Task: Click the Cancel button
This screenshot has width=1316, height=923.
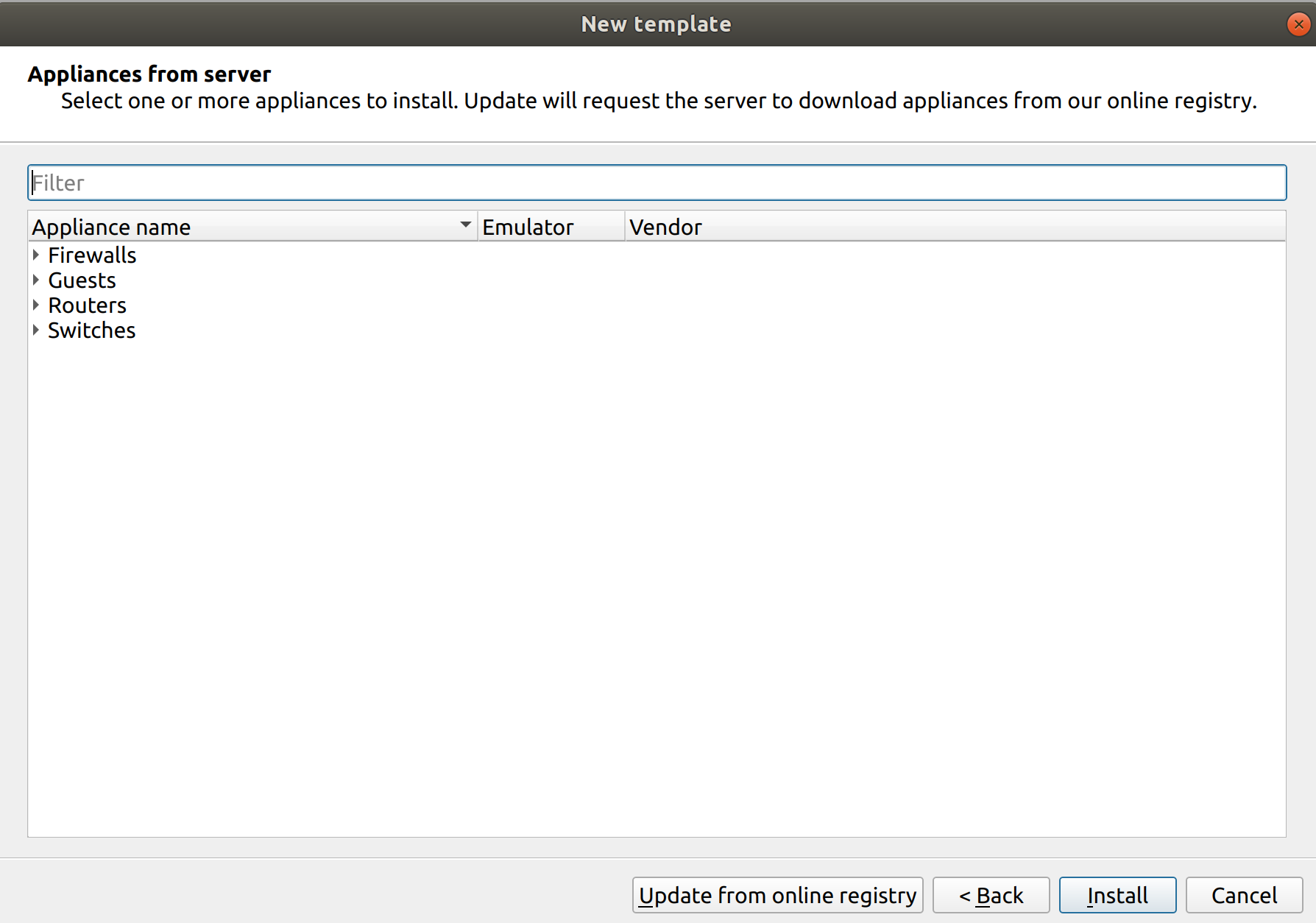Action: [x=1243, y=895]
